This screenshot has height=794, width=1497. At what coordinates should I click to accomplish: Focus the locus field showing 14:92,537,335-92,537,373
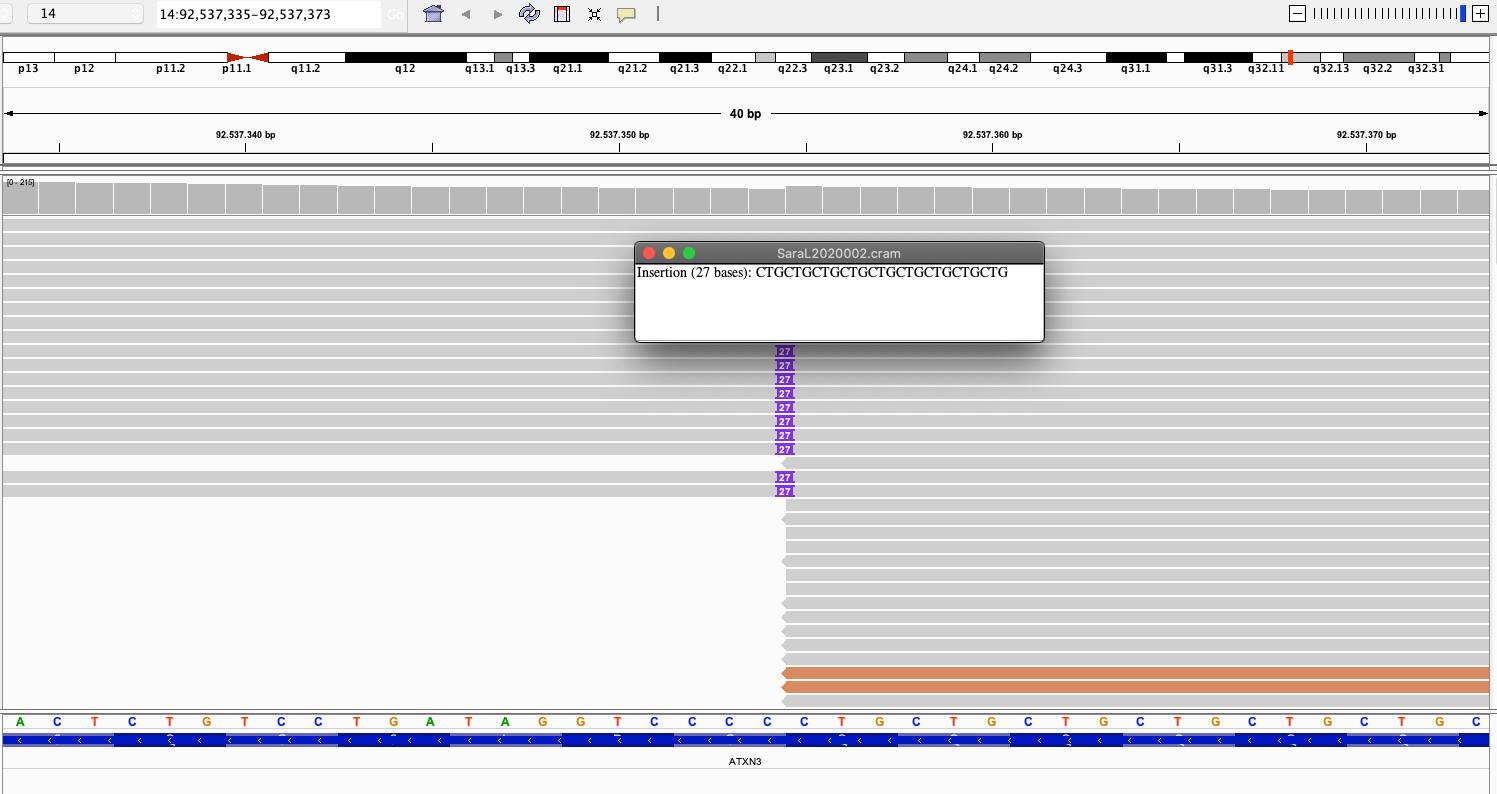tap(267, 14)
